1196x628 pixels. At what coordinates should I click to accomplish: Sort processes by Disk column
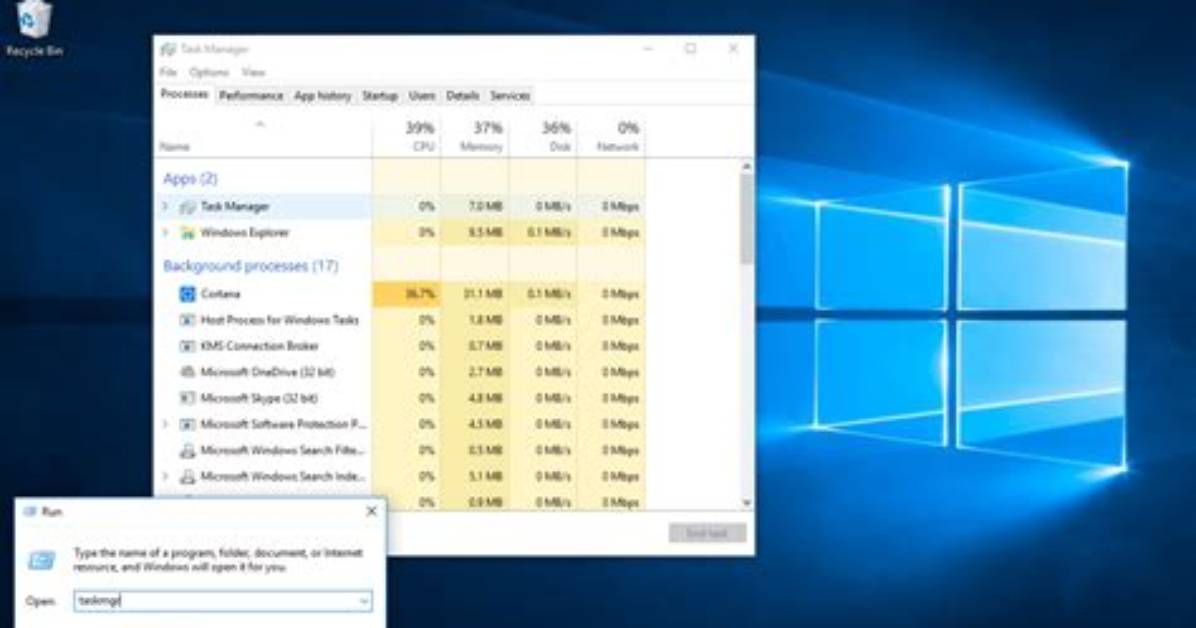[542, 136]
